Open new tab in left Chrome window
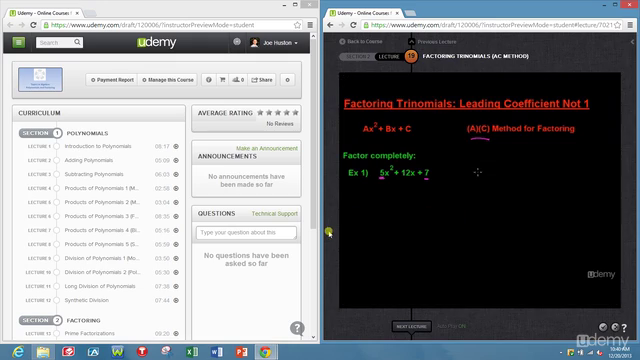Image resolution: width=640 pixels, height=360 pixels. point(90,13)
